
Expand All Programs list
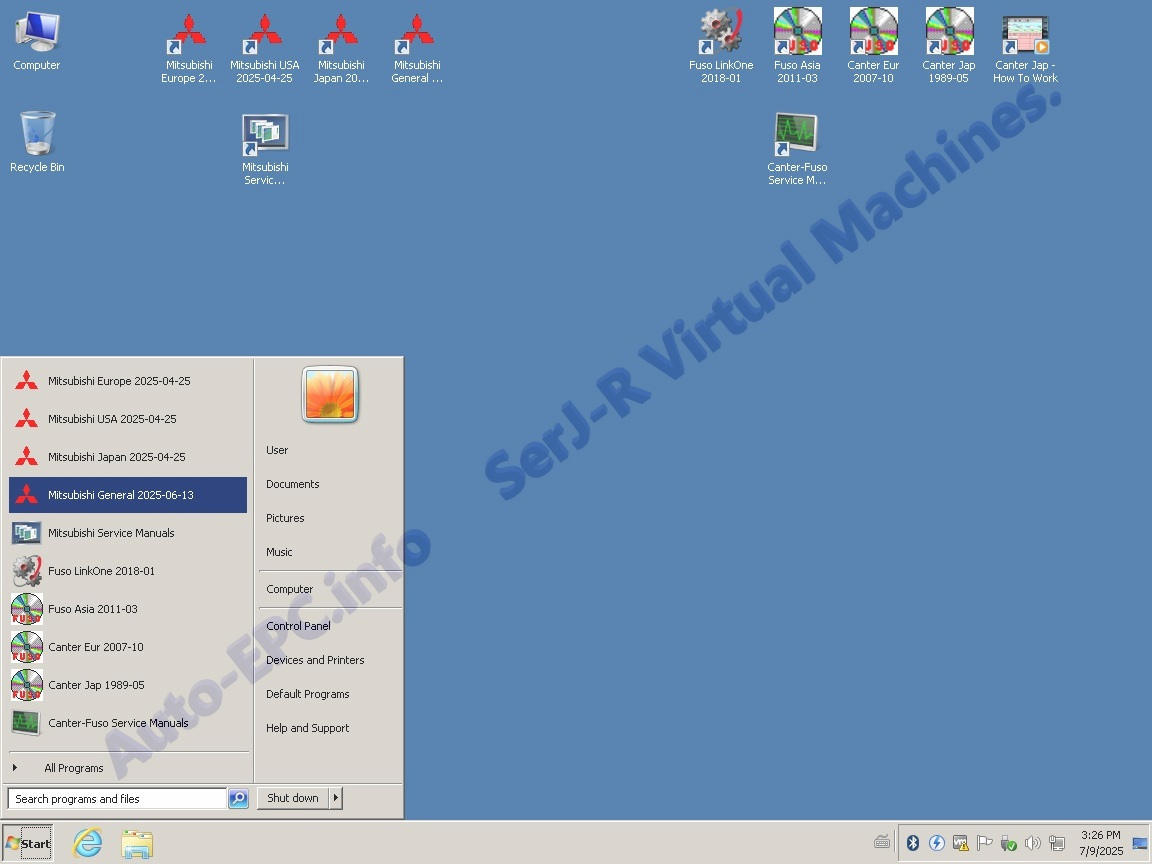73,768
